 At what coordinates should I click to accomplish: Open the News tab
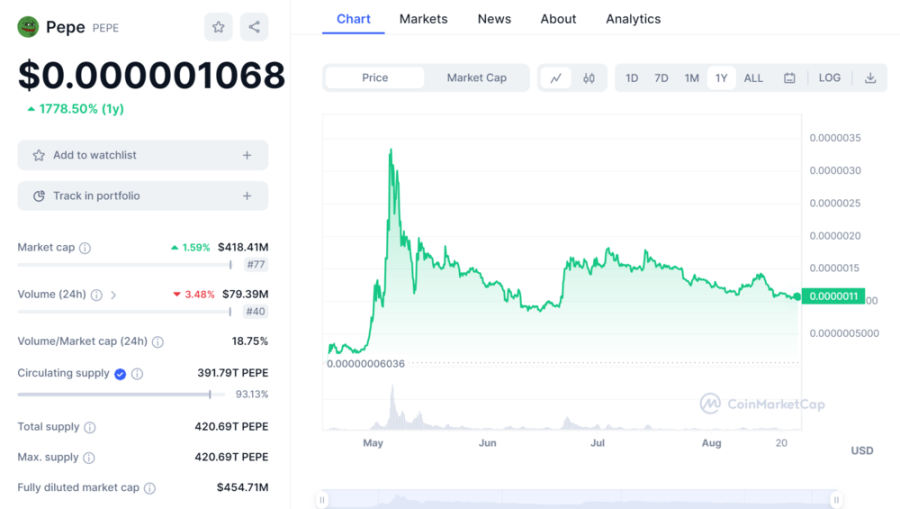click(x=494, y=19)
